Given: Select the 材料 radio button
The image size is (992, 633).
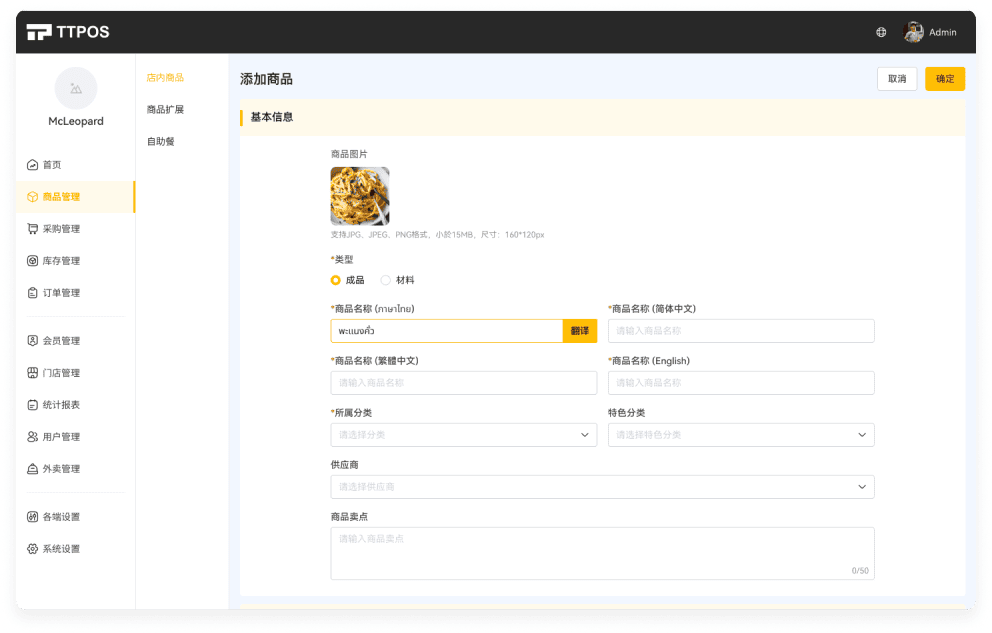Looking at the screenshot, I should click(386, 280).
